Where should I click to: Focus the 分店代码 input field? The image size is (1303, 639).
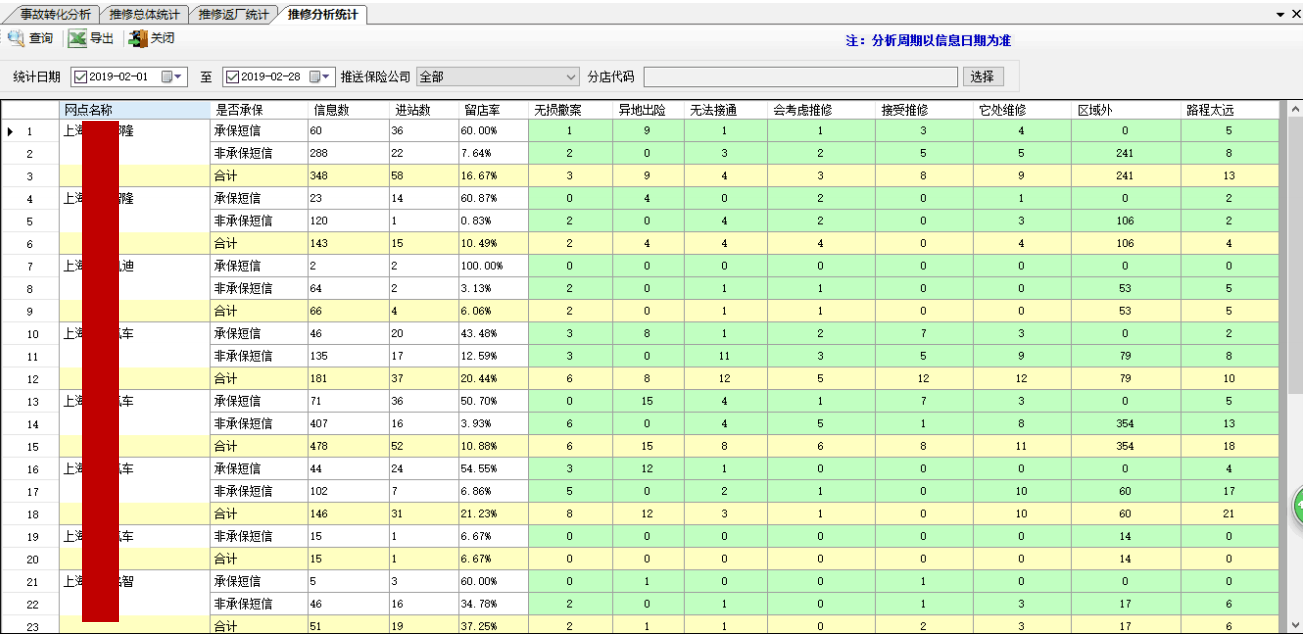coord(800,77)
